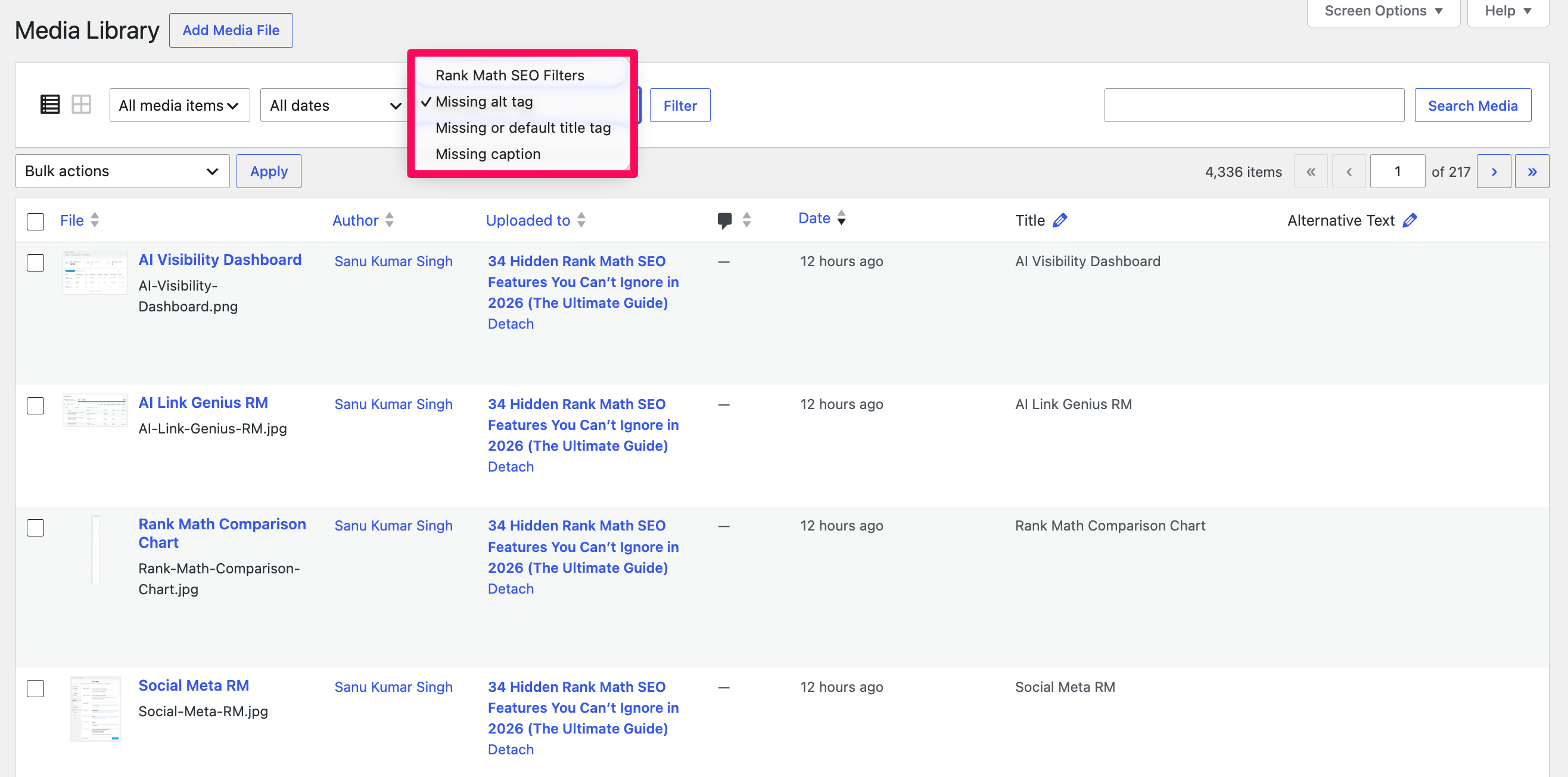
Task: Expand the Help panel
Action: point(1508,11)
